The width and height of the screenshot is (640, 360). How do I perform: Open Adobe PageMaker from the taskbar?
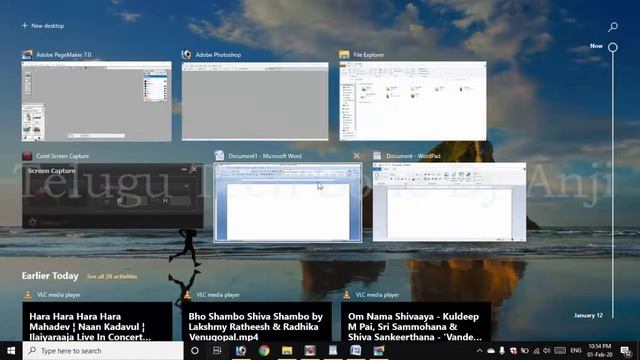379,351
